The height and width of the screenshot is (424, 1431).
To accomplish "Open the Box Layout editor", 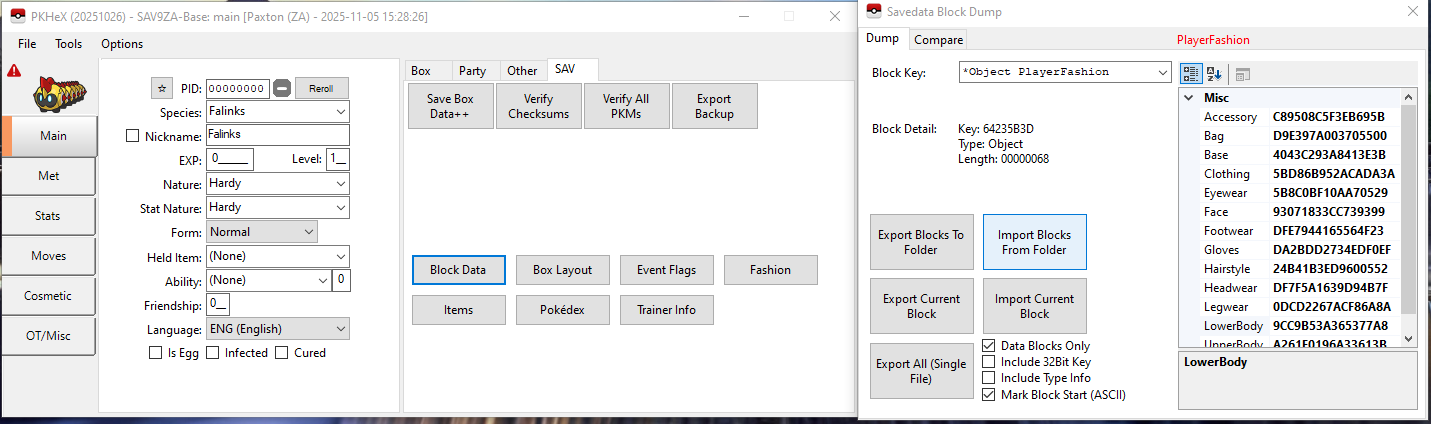I will click(562, 270).
